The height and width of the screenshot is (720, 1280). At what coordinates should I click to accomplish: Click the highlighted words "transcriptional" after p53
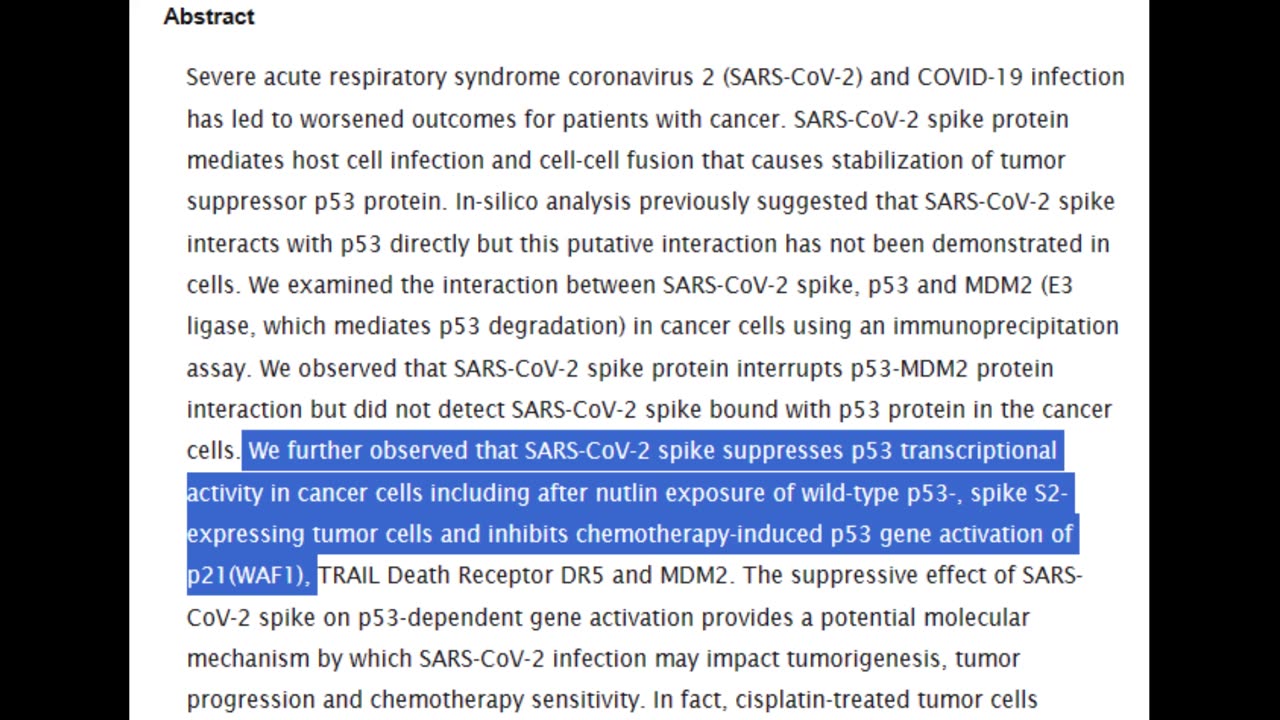point(978,451)
